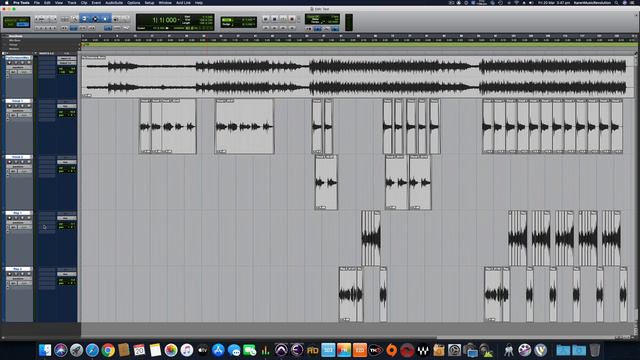Image resolution: width=640 pixels, height=360 pixels.
Task: Mute the Rap 2 track
Action: click(29, 274)
